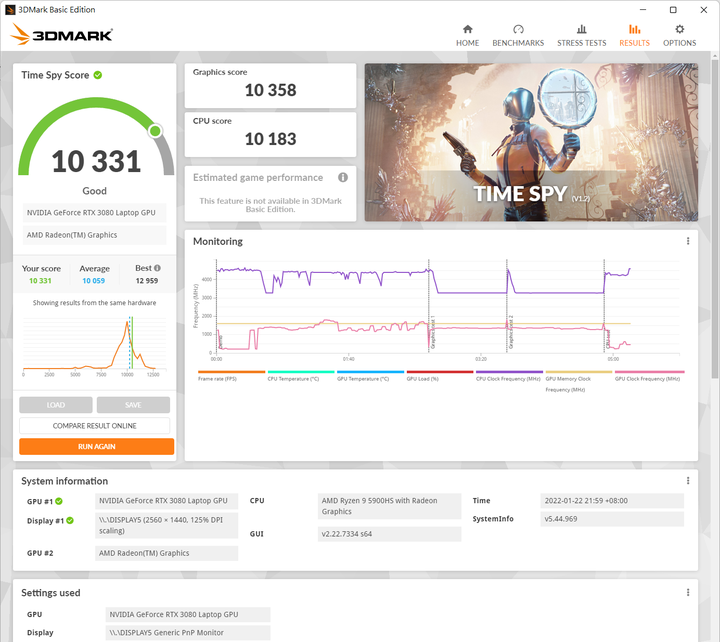Click the Graphics score value 10 358
Viewport: 720px width, 642px height.
(x=270, y=90)
